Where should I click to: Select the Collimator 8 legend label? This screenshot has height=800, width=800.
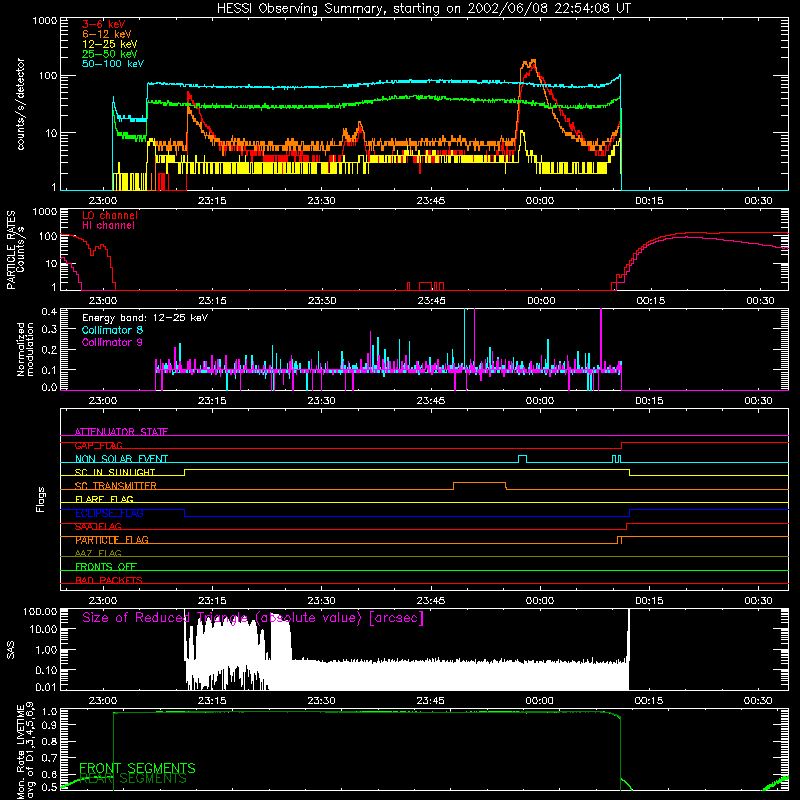[x=112, y=330]
